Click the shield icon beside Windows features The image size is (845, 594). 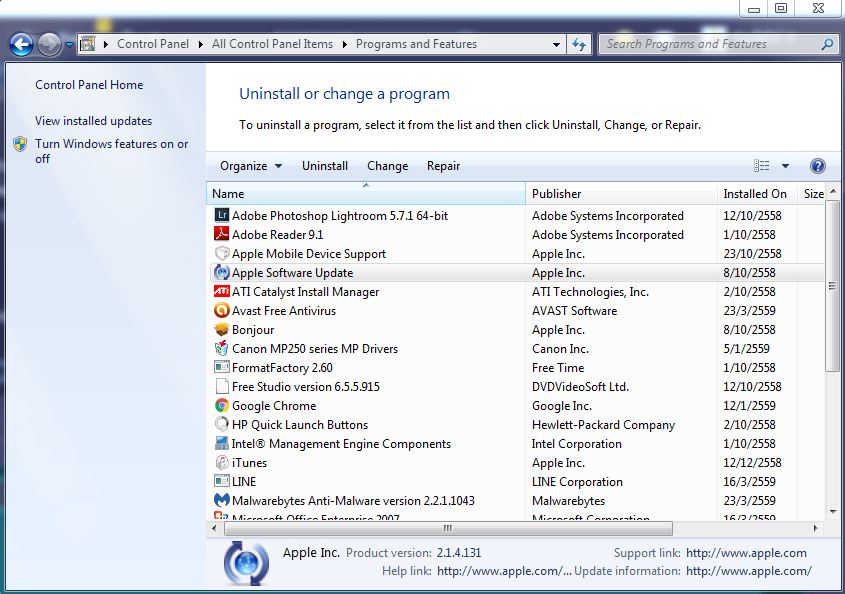pos(20,144)
